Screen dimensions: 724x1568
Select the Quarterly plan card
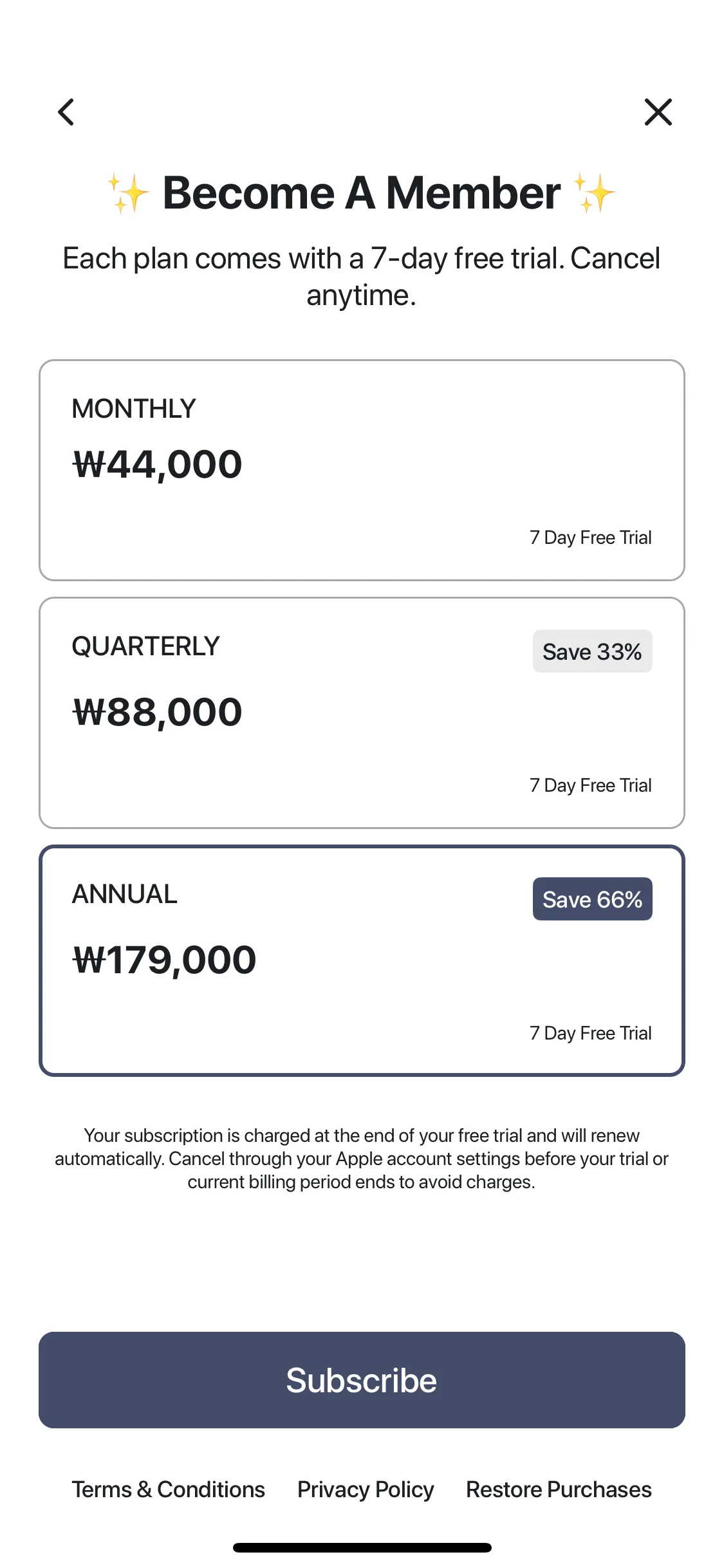click(362, 713)
